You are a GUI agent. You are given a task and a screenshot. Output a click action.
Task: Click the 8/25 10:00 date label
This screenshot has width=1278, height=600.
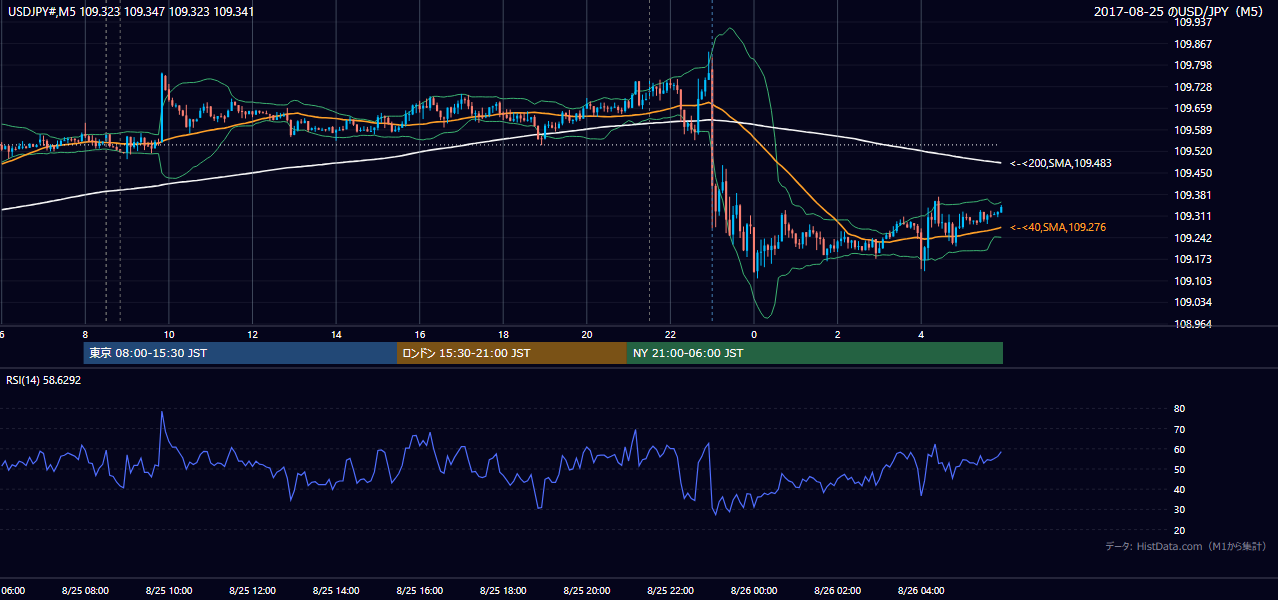click(x=169, y=590)
